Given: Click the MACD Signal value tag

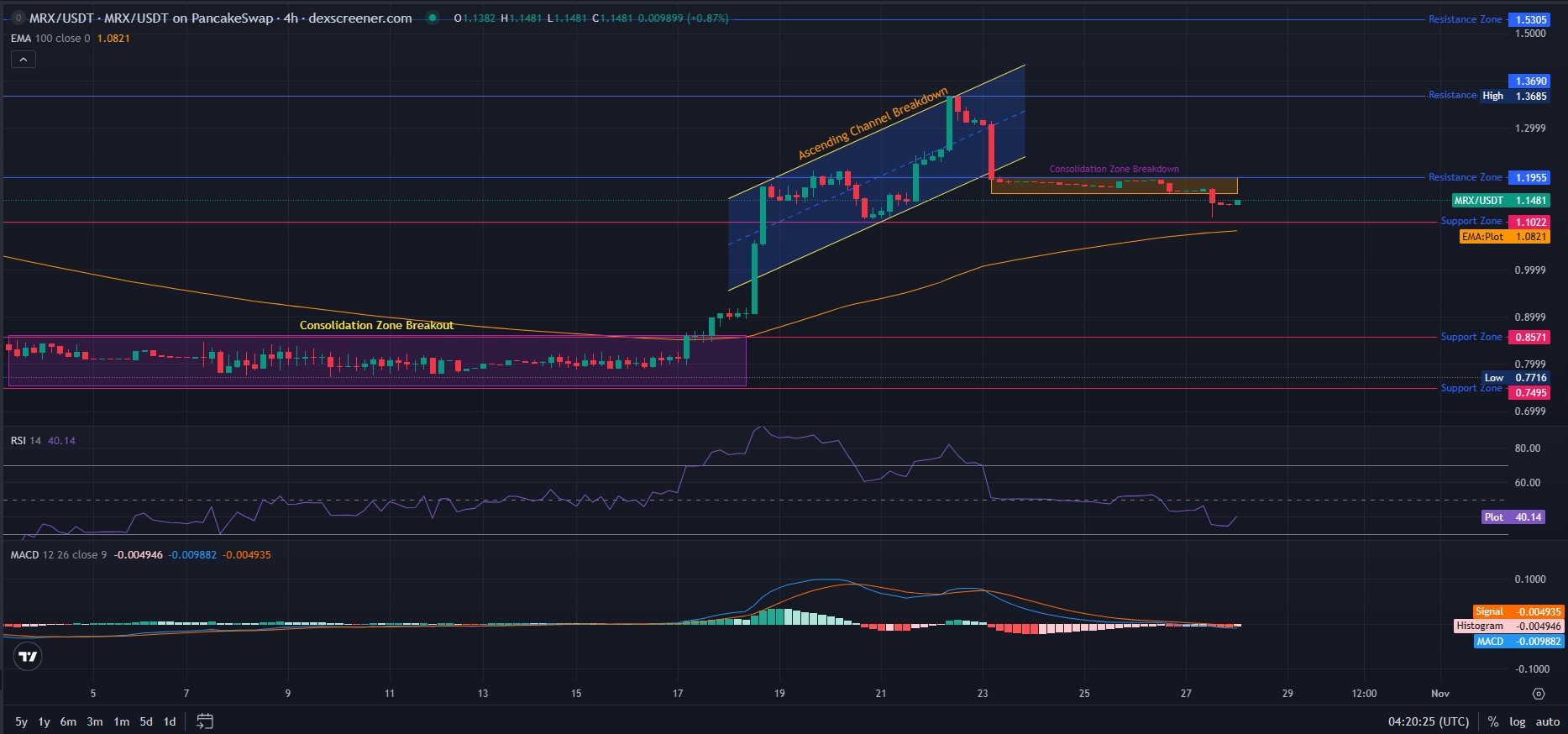Looking at the screenshot, I should (1518, 611).
